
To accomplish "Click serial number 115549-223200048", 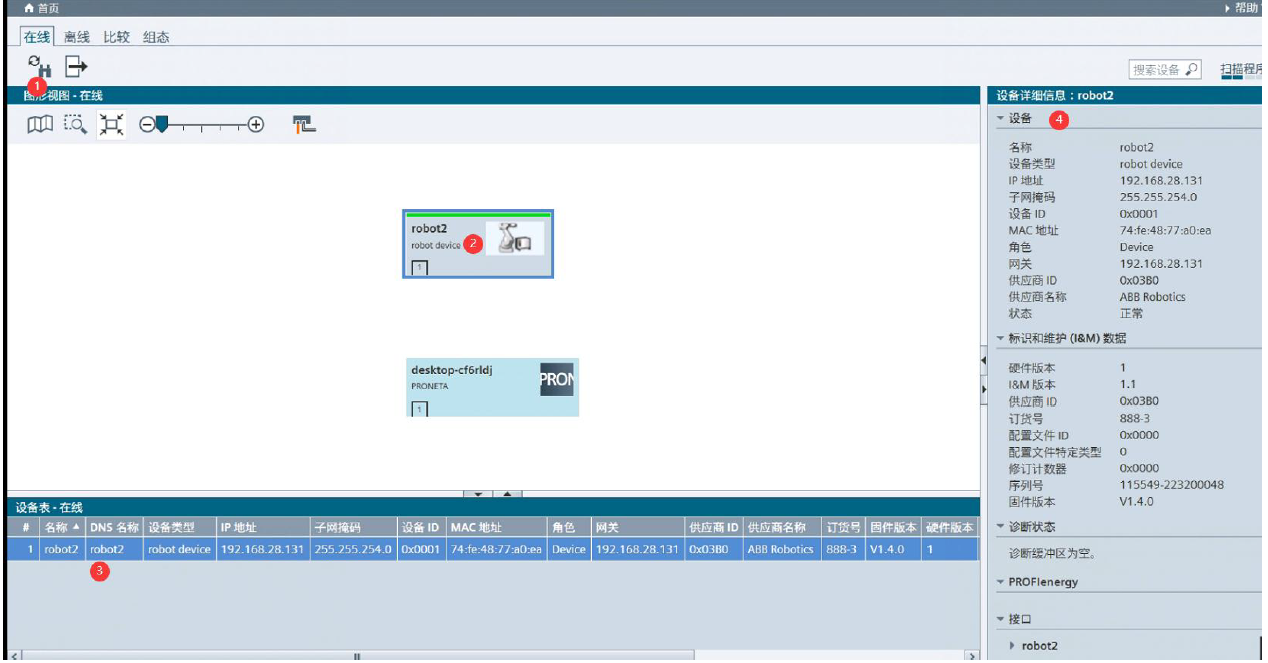I will [1172, 485].
